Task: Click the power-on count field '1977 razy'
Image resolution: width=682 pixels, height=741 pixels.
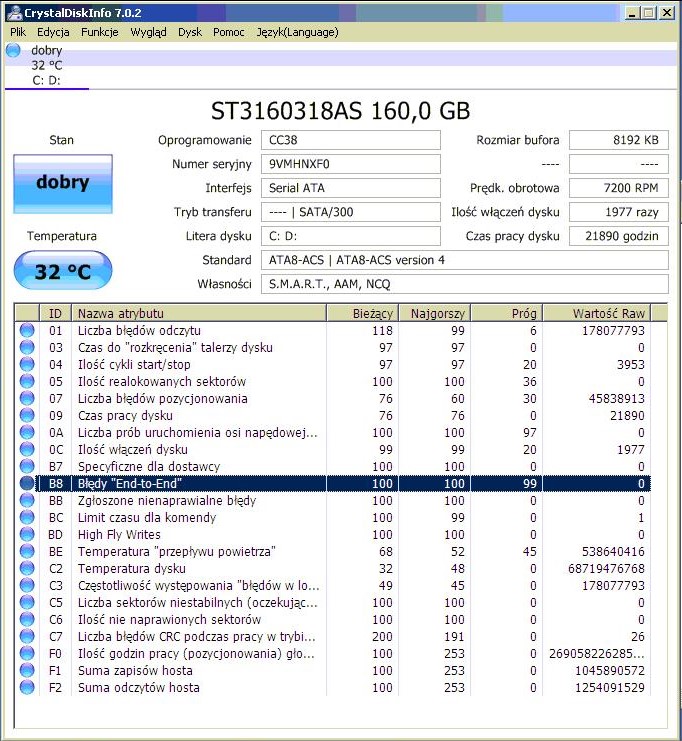Action: click(x=619, y=212)
